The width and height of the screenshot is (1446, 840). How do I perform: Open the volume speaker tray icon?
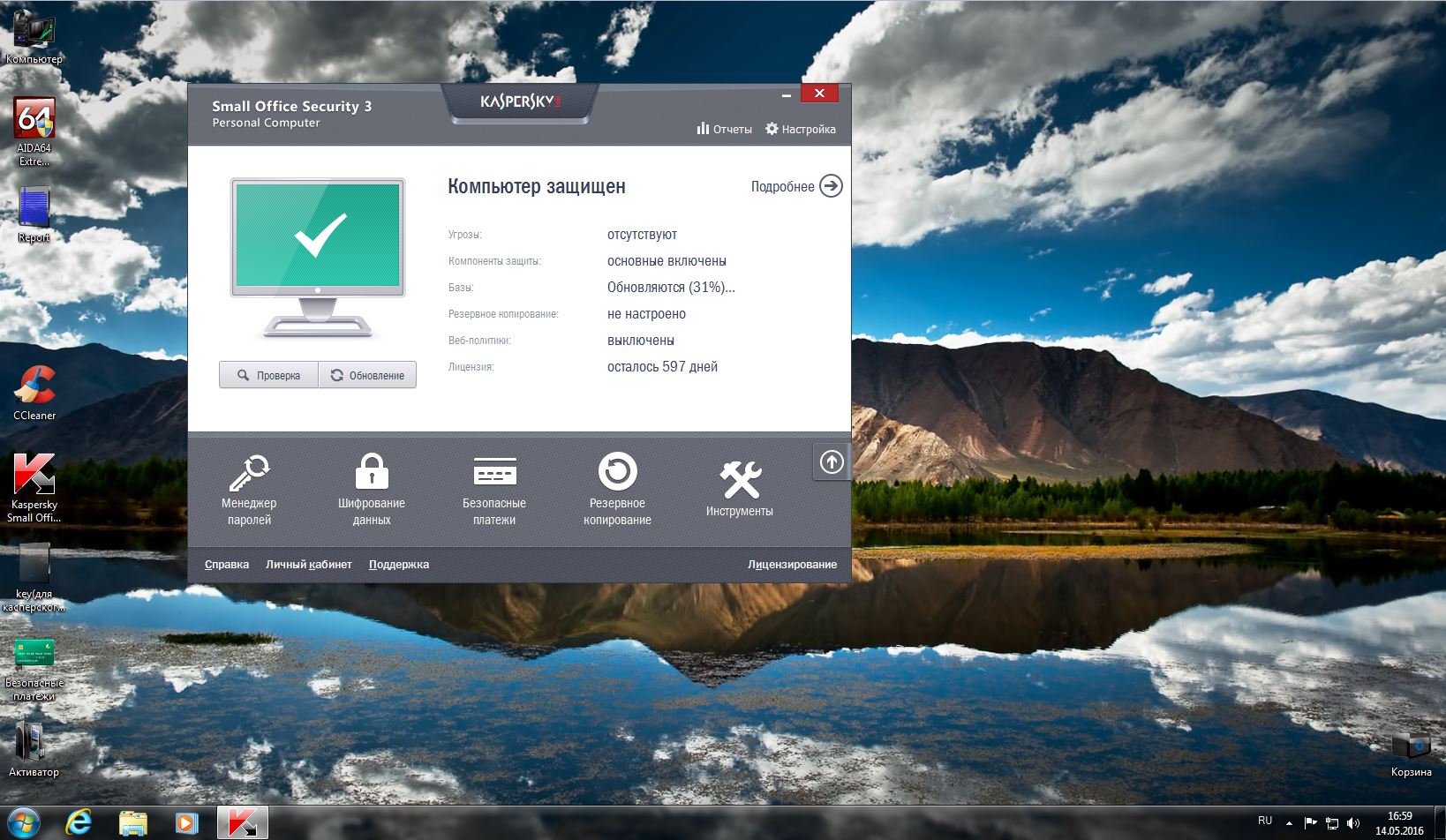tap(1353, 823)
